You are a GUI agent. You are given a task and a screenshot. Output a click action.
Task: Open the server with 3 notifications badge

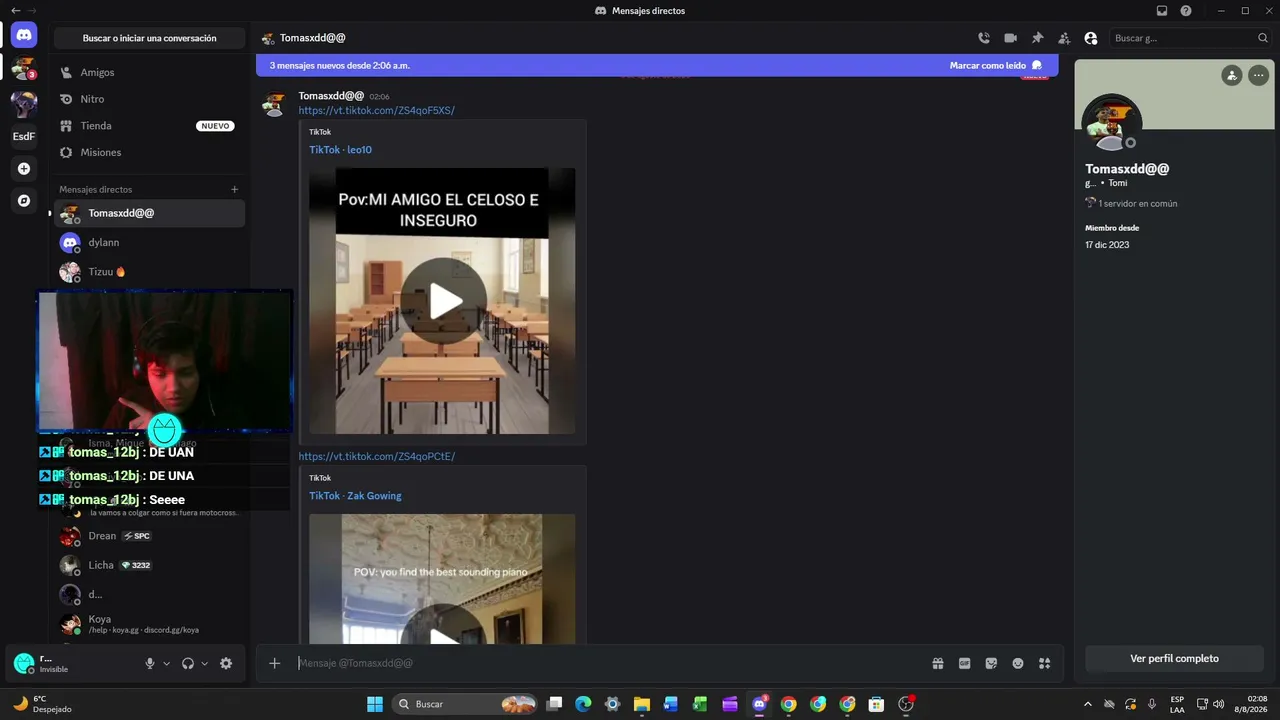pyautogui.click(x=24, y=69)
